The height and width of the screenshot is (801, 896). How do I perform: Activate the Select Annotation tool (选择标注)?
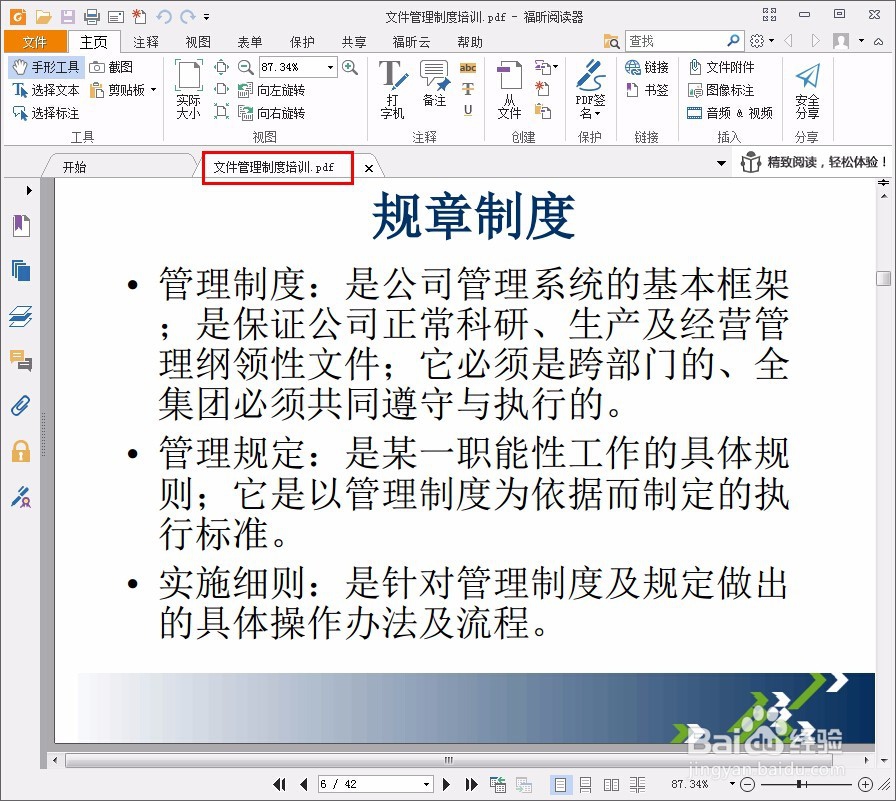(x=46, y=113)
